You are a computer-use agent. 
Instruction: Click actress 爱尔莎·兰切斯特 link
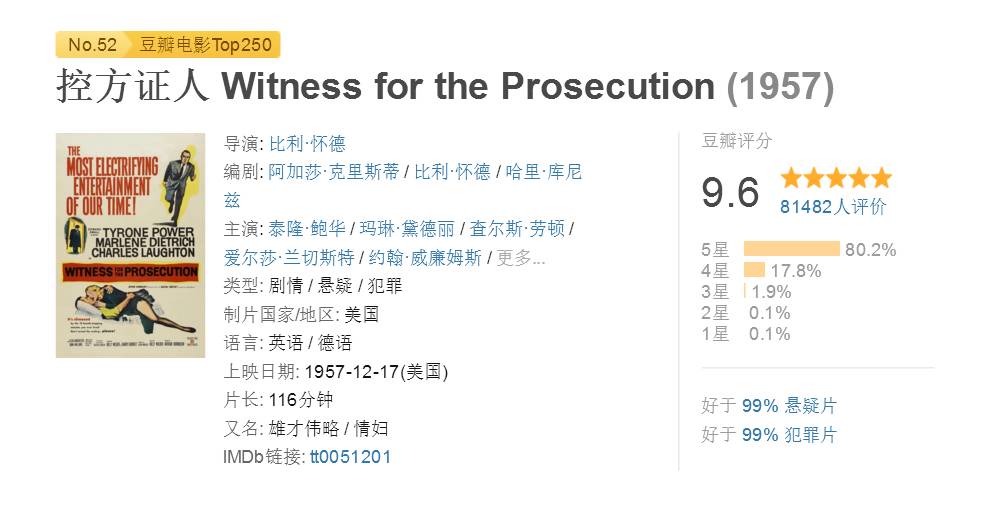coord(289,258)
